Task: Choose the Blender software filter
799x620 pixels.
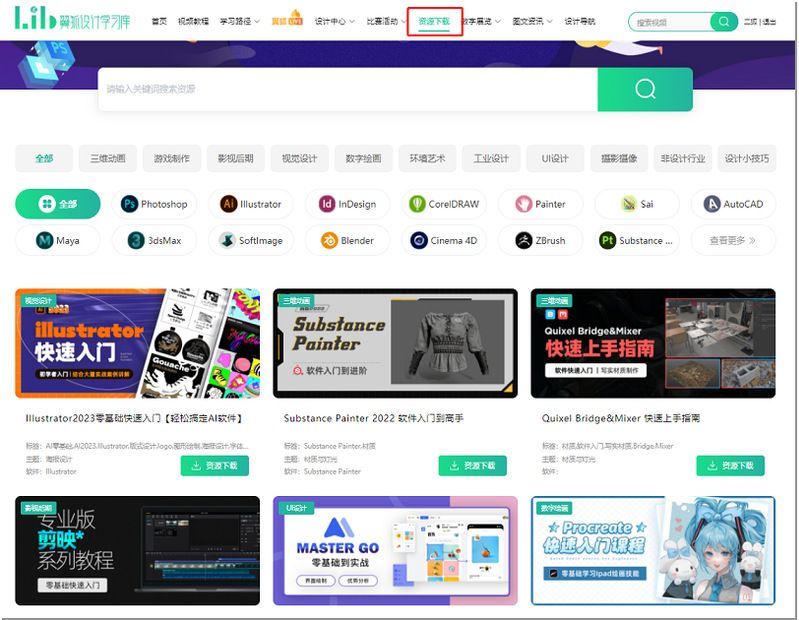Action: click(x=347, y=240)
